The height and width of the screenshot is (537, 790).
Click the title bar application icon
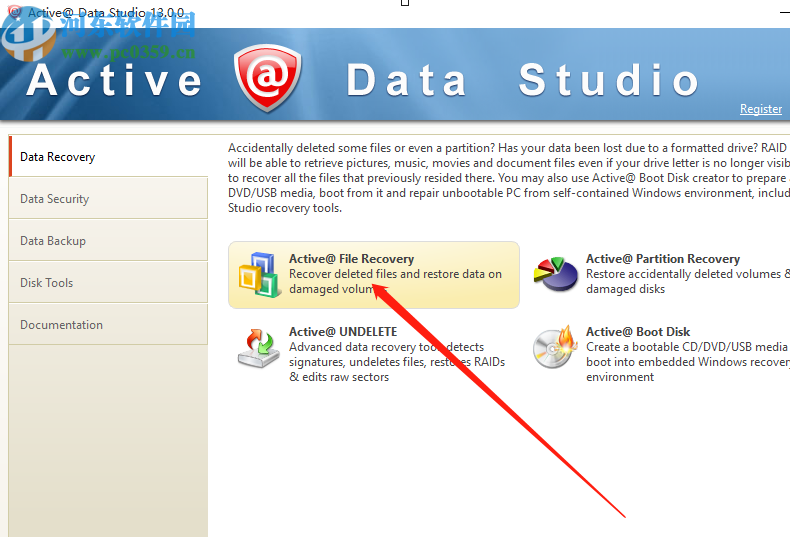point(15,11)
